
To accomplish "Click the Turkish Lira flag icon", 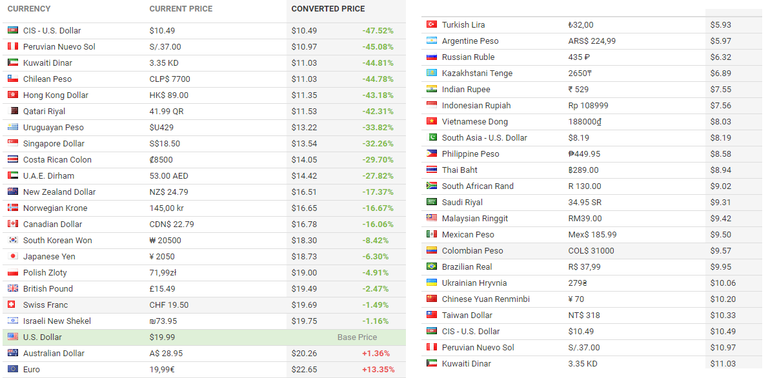I will click(432, 24).
